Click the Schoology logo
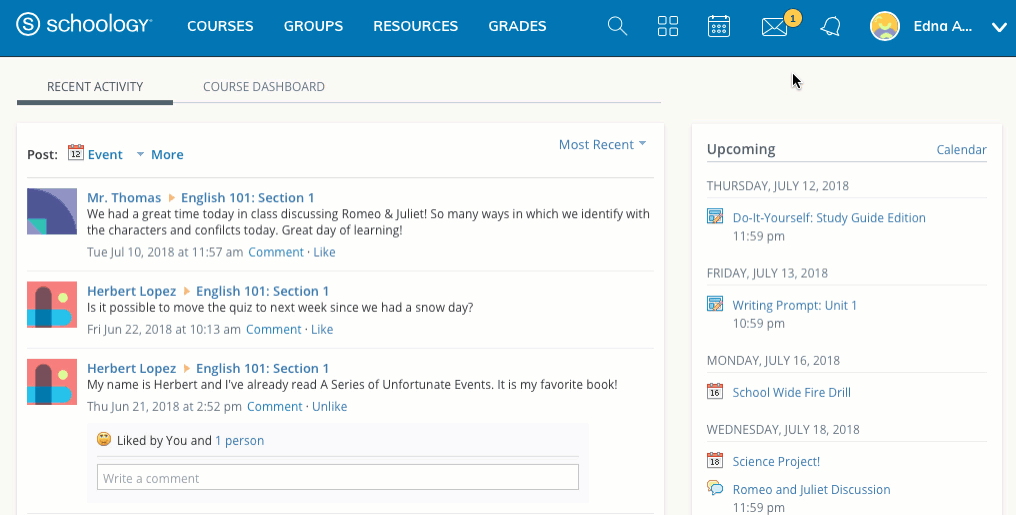Screen dimensions: 1016x515 pos(84,26)
